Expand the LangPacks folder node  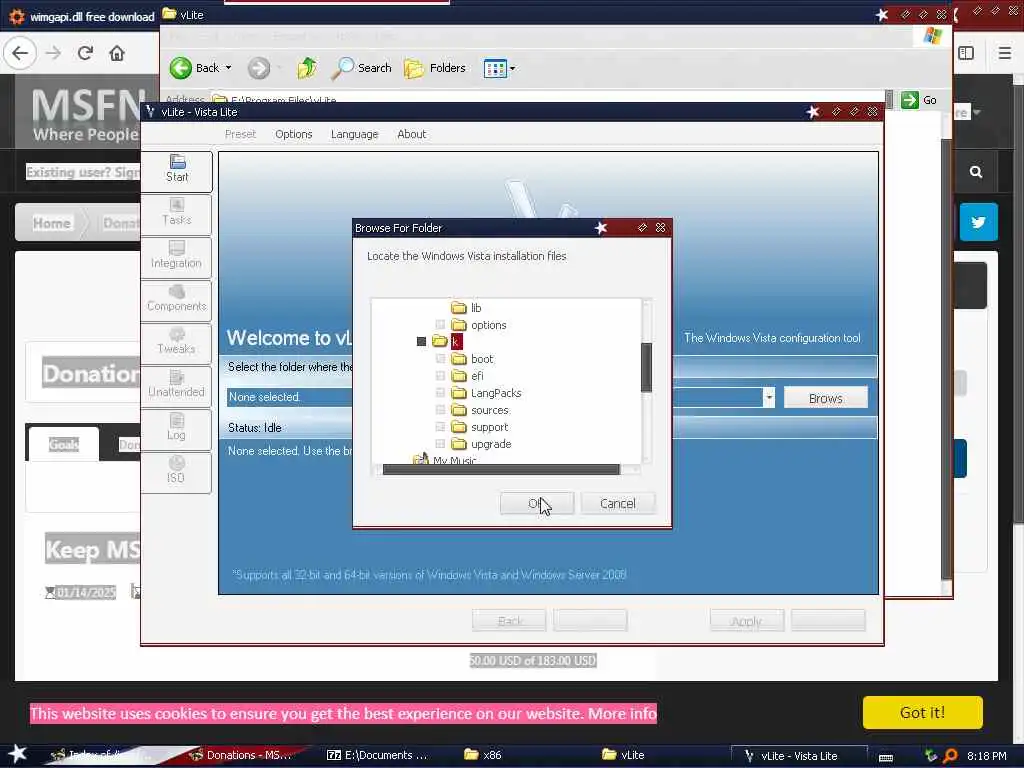coord(440,392)
